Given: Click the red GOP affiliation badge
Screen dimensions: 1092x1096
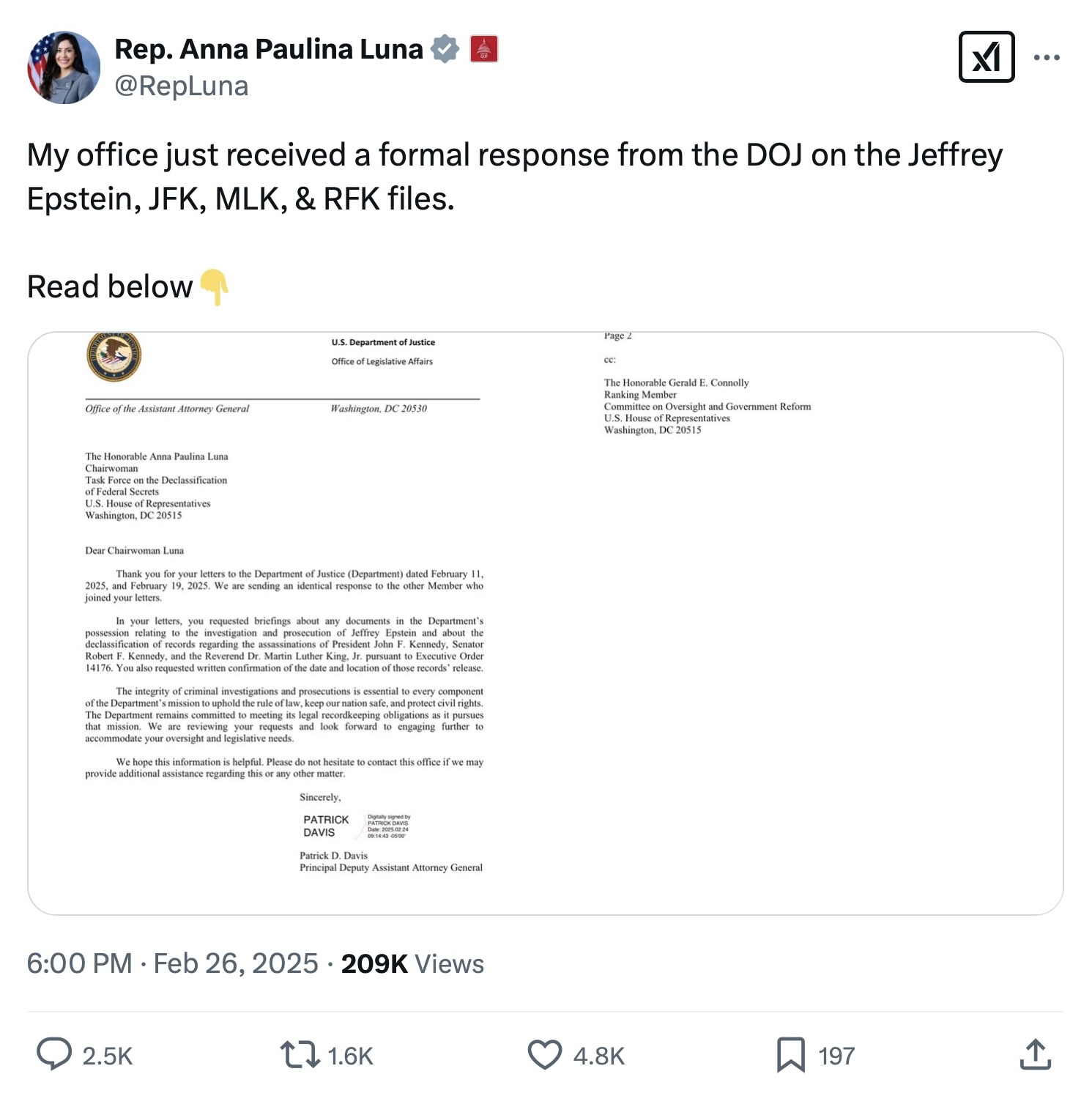Looking at the screenshot, I should tap(483, 49).
